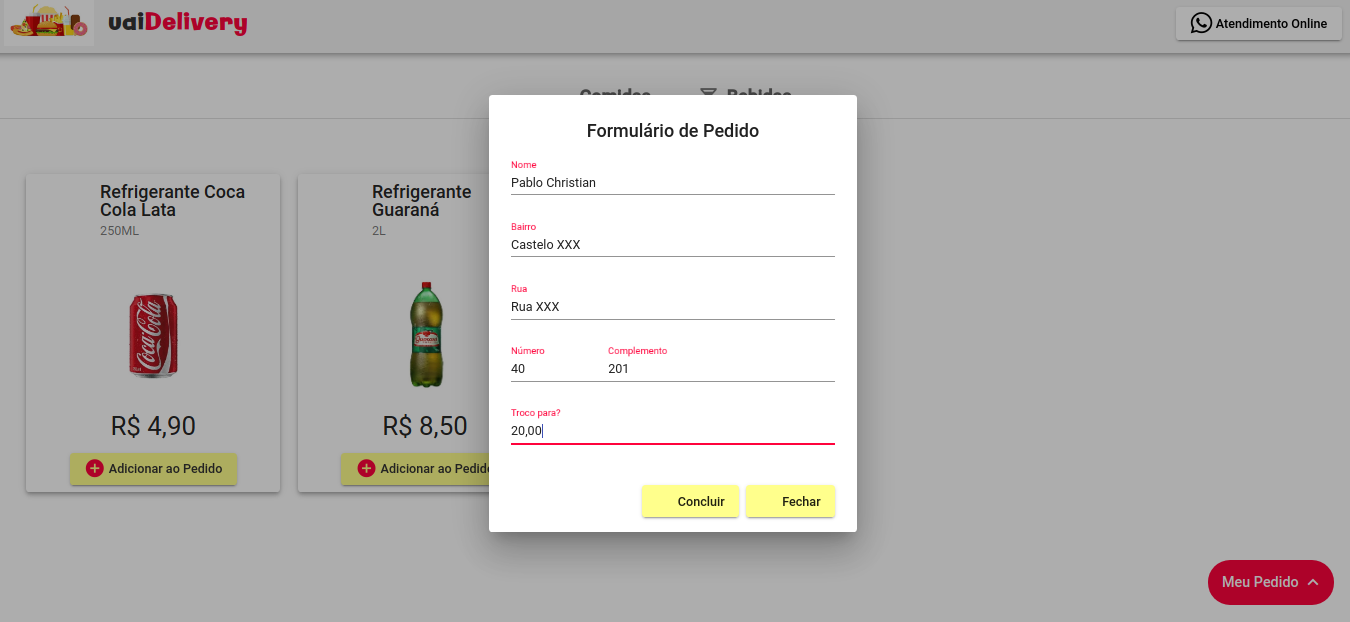
Task: Click the Fechar button
Action: pos(791,501)
